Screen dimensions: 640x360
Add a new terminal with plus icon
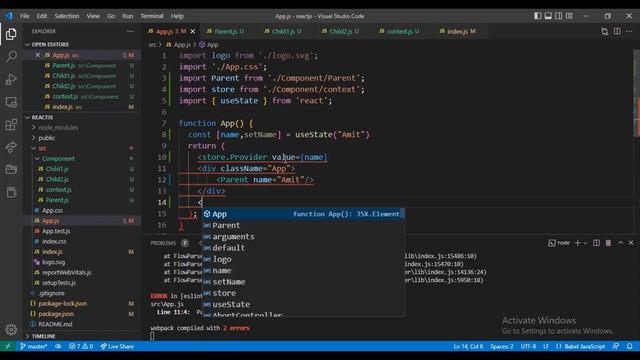577,243
